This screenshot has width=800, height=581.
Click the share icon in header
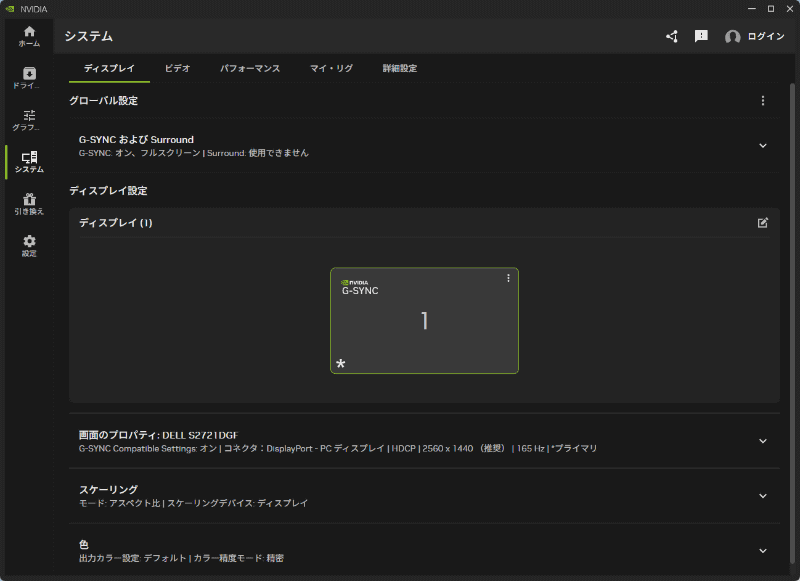[x=672, y=36]
